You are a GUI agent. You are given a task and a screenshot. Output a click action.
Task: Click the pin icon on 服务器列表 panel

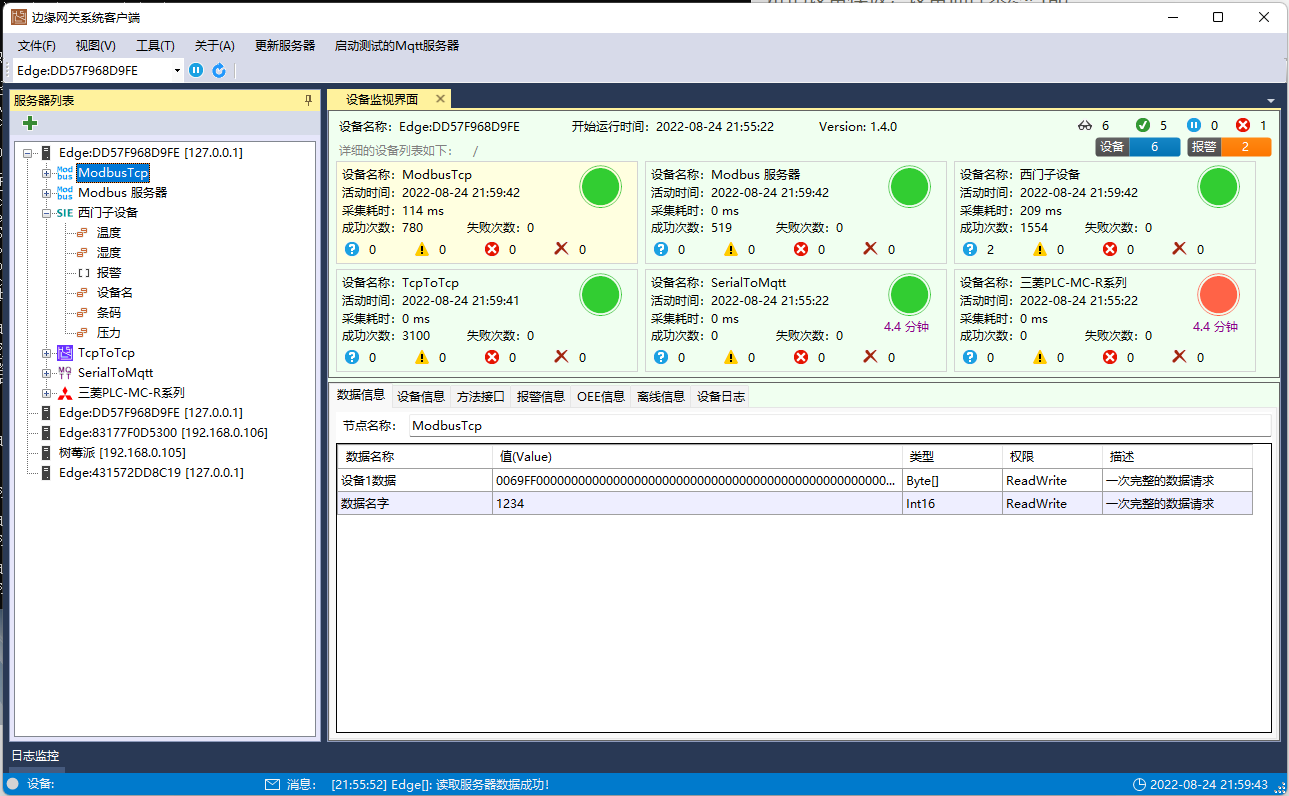[x=308, y=100]
